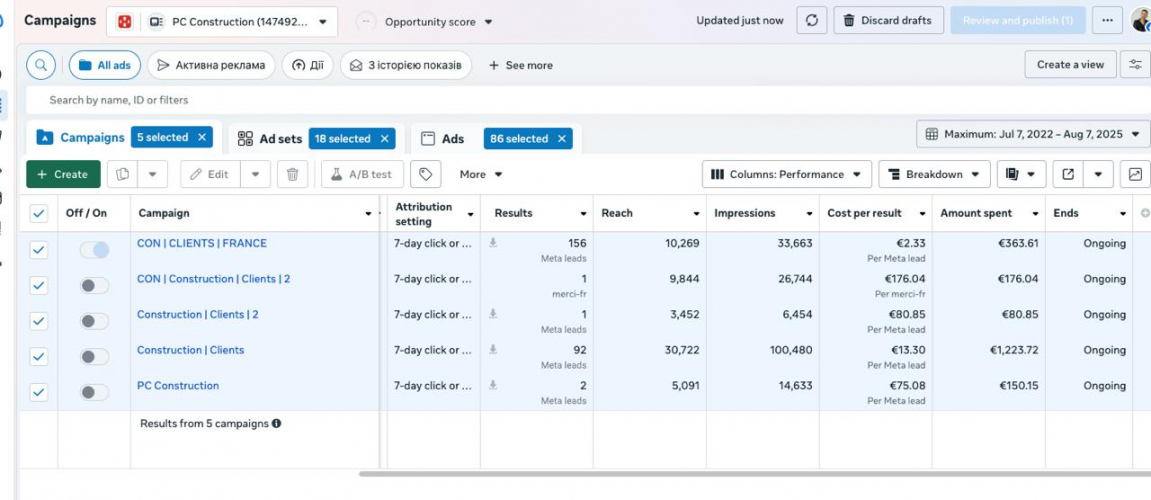This screenshot has height=500, width=1151.
Task: Open Columns: Performance dropdown
Action: coord(787,174)
